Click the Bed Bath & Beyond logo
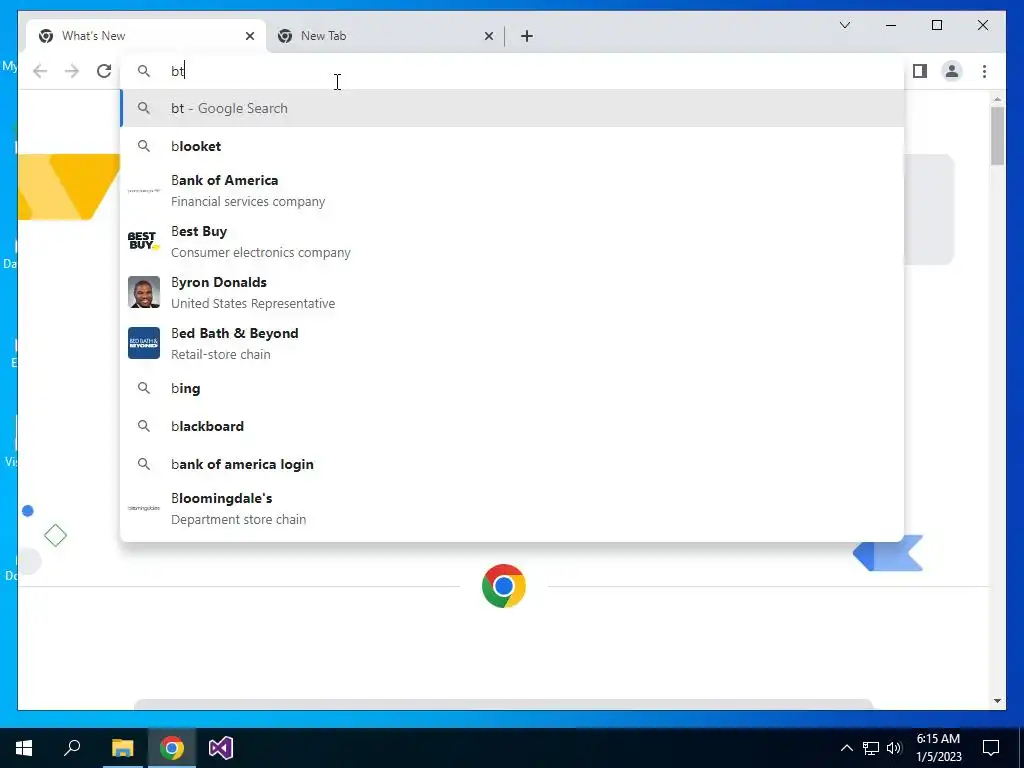The image size is (1024, 768). coord(144,343)
